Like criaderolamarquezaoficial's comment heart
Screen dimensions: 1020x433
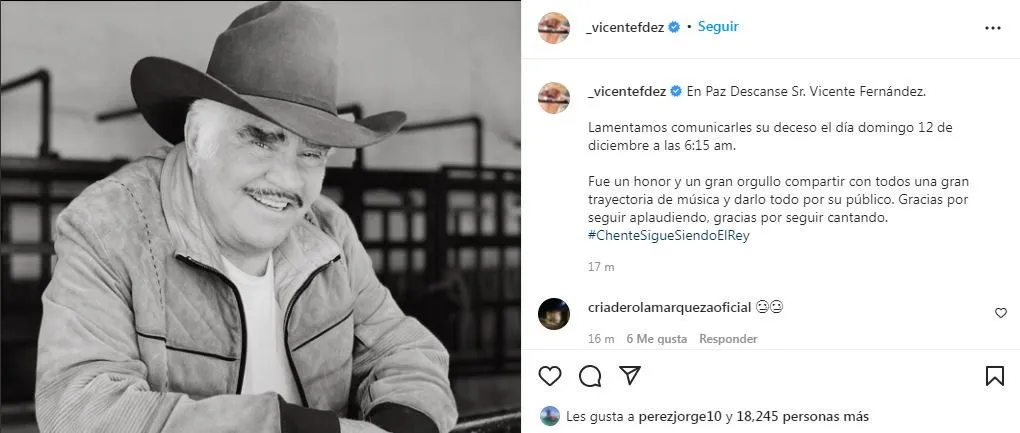(x=1000, y=313)
